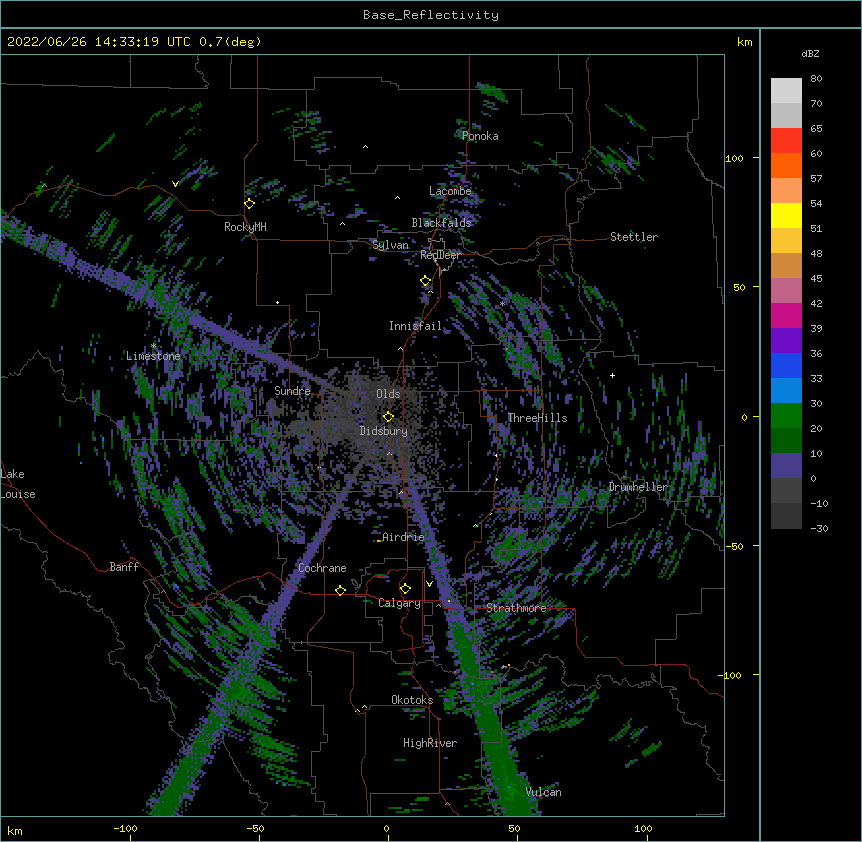Click the Okotoks town label
Screen dimensions: 862x842
pyautogui.click(x=412, y=700)
